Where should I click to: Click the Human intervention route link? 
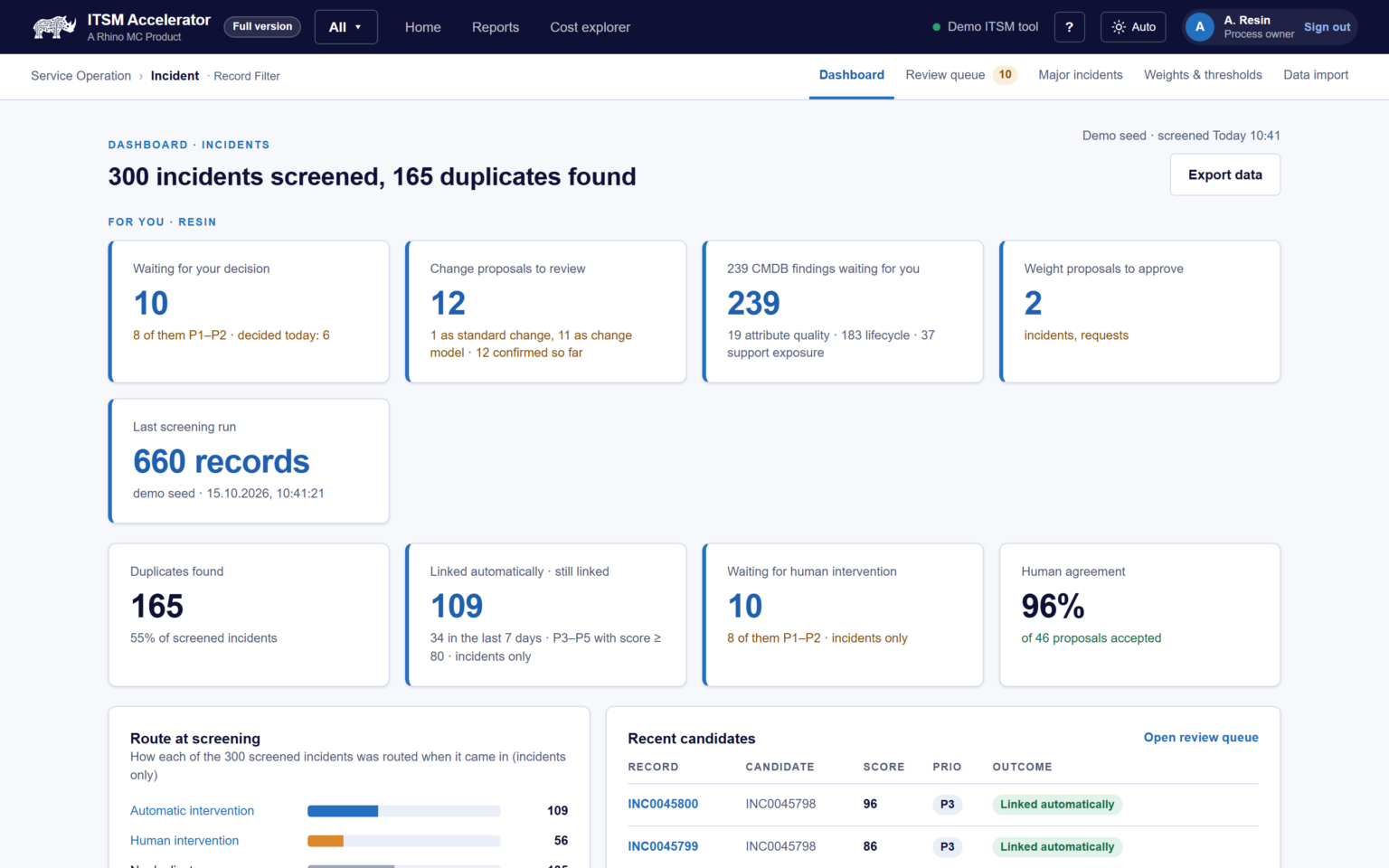tap(184, 841)
